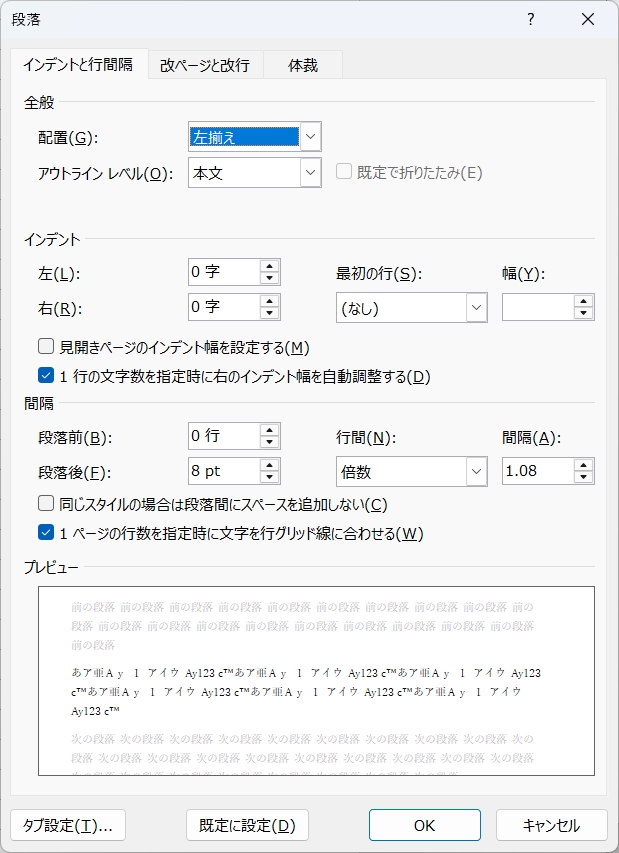Screen dimensions: 619x853
Task: Decrease the 幅 value with down arrow
Action: (583, 313)
